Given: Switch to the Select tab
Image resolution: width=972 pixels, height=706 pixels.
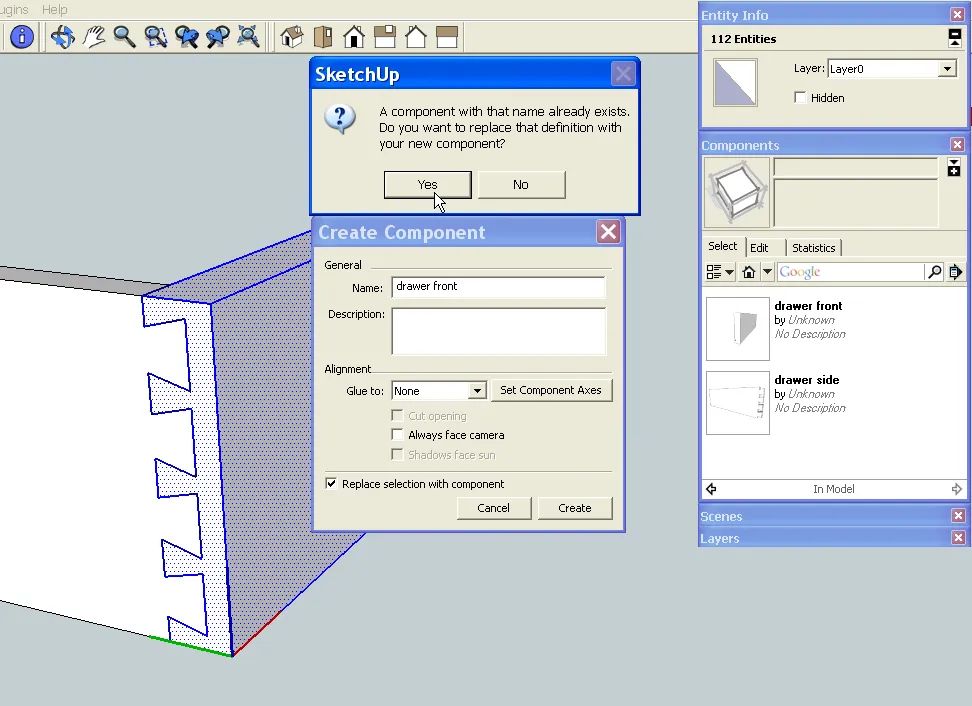Looking at the screenshot, I should tap(723, 246).
